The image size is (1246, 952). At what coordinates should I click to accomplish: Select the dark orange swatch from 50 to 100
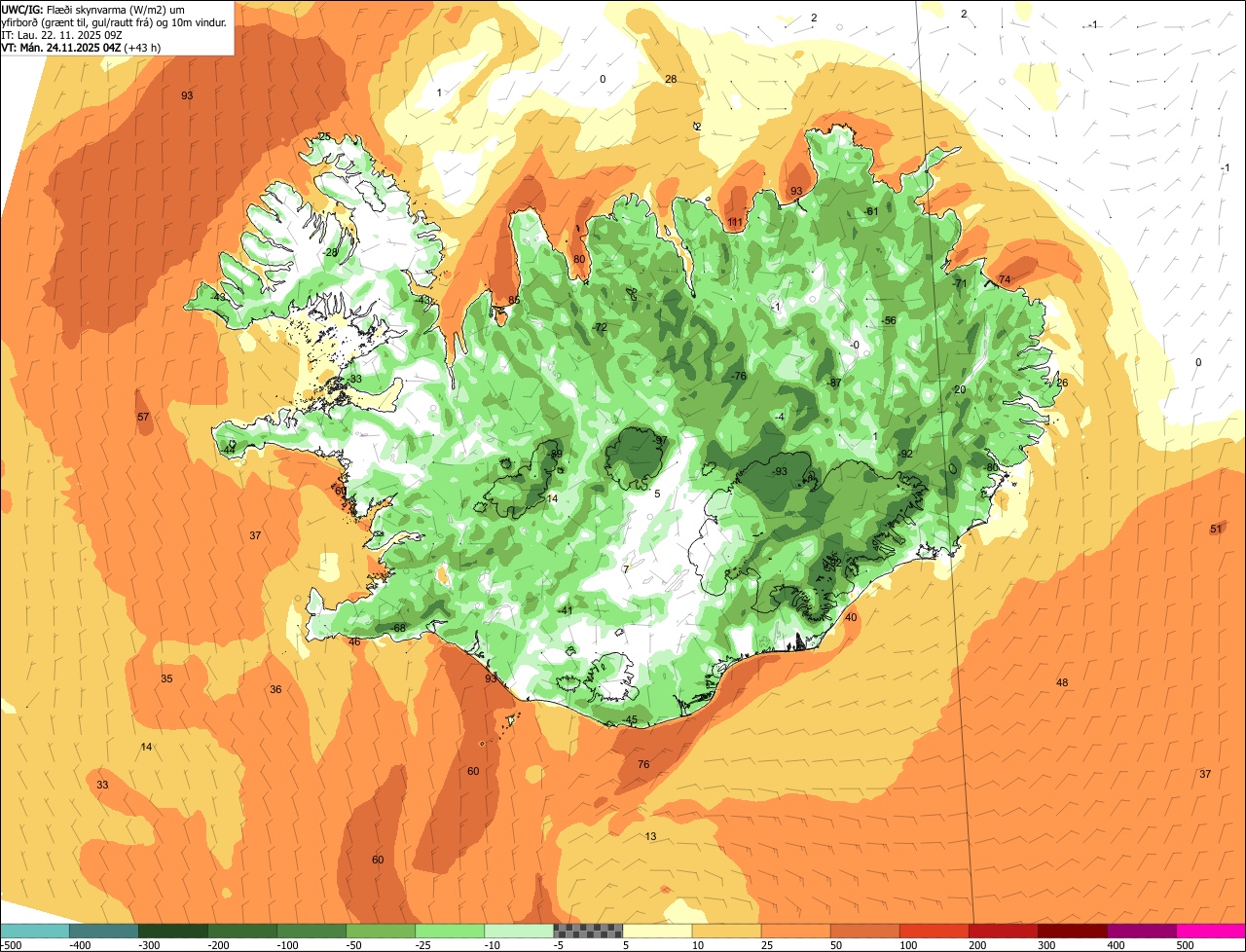point(864,932)
